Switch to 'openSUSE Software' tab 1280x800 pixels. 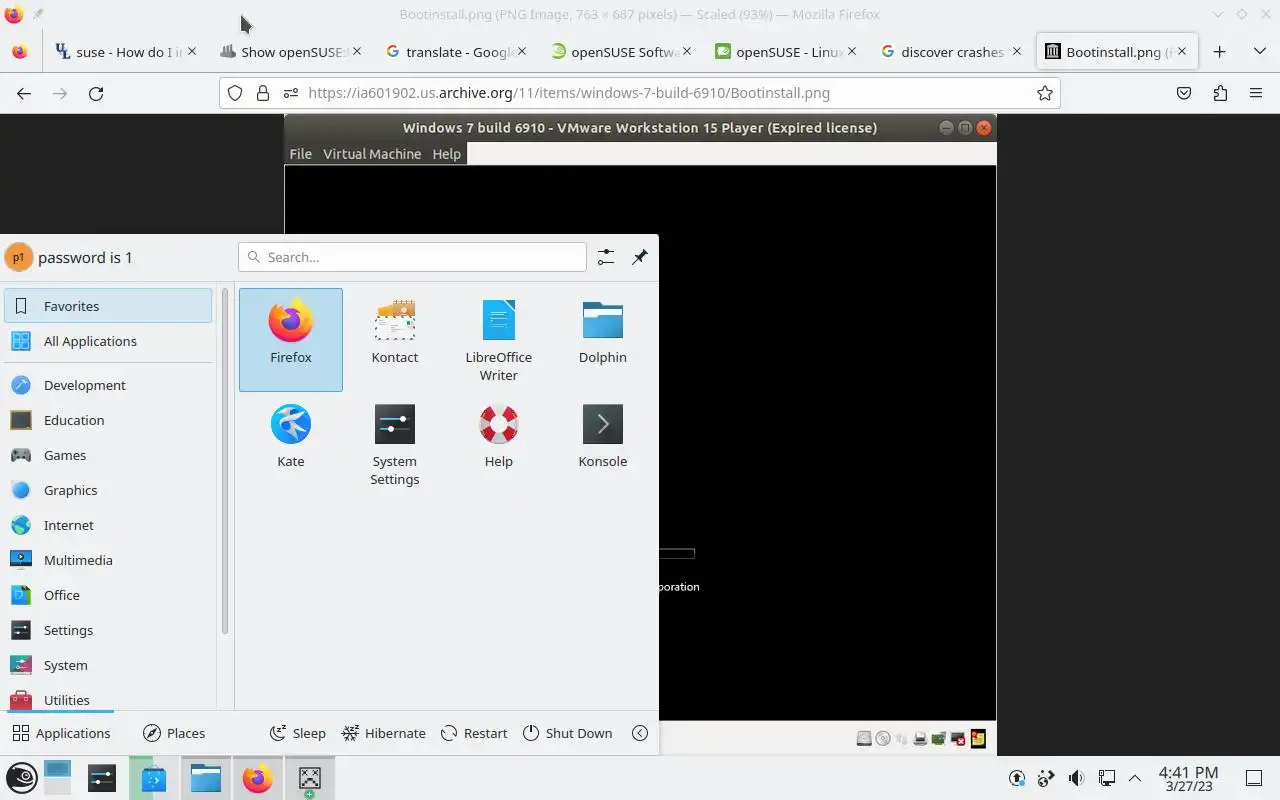[621, 52]
